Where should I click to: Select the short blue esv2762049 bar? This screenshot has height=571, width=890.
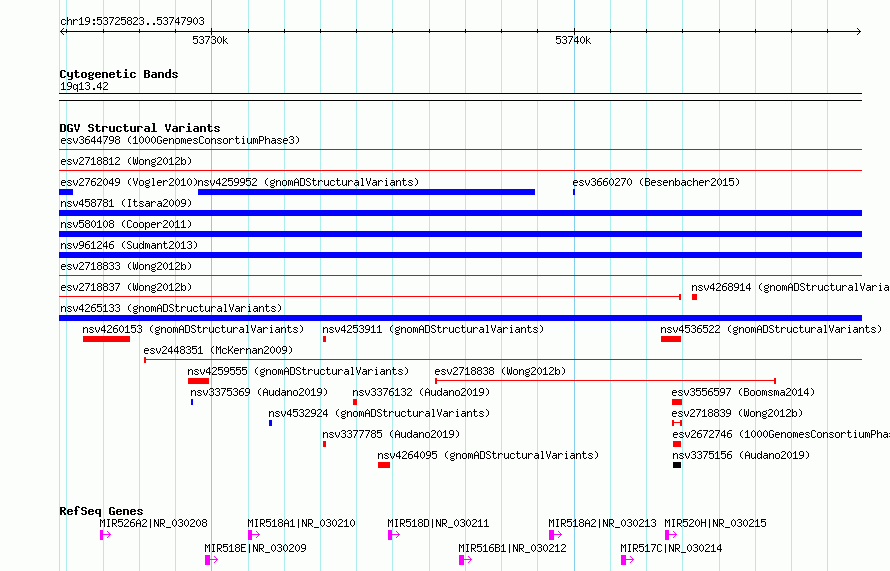click(66, 192)
